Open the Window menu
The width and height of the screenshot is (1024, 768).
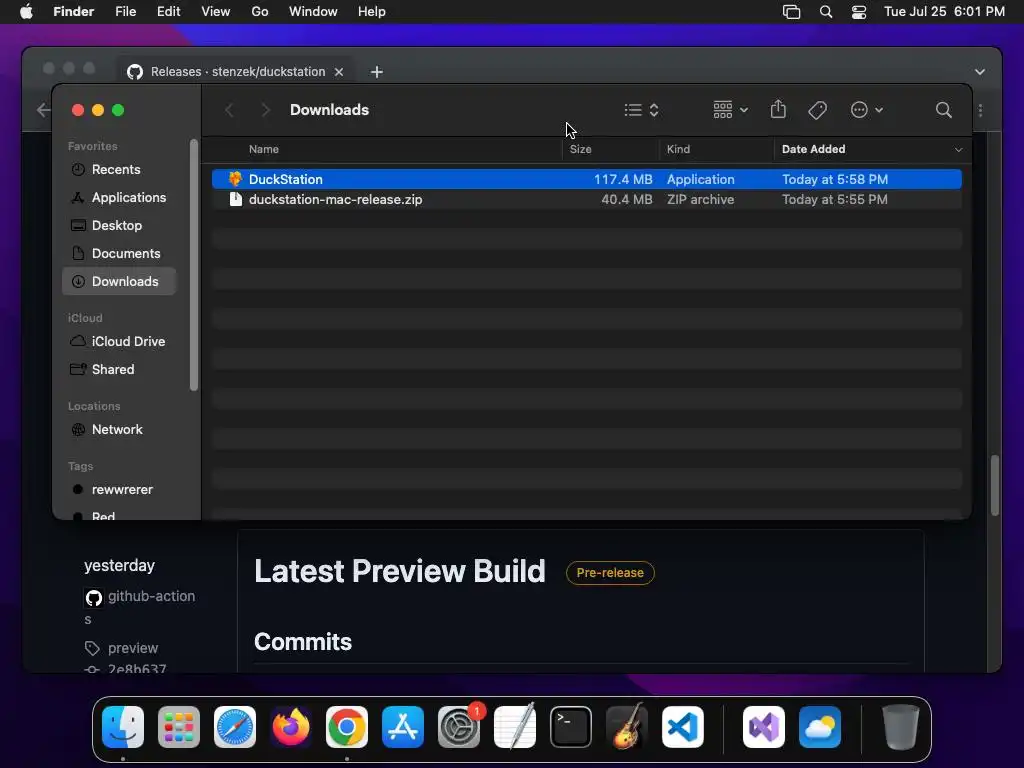click(x=313, y=12)
